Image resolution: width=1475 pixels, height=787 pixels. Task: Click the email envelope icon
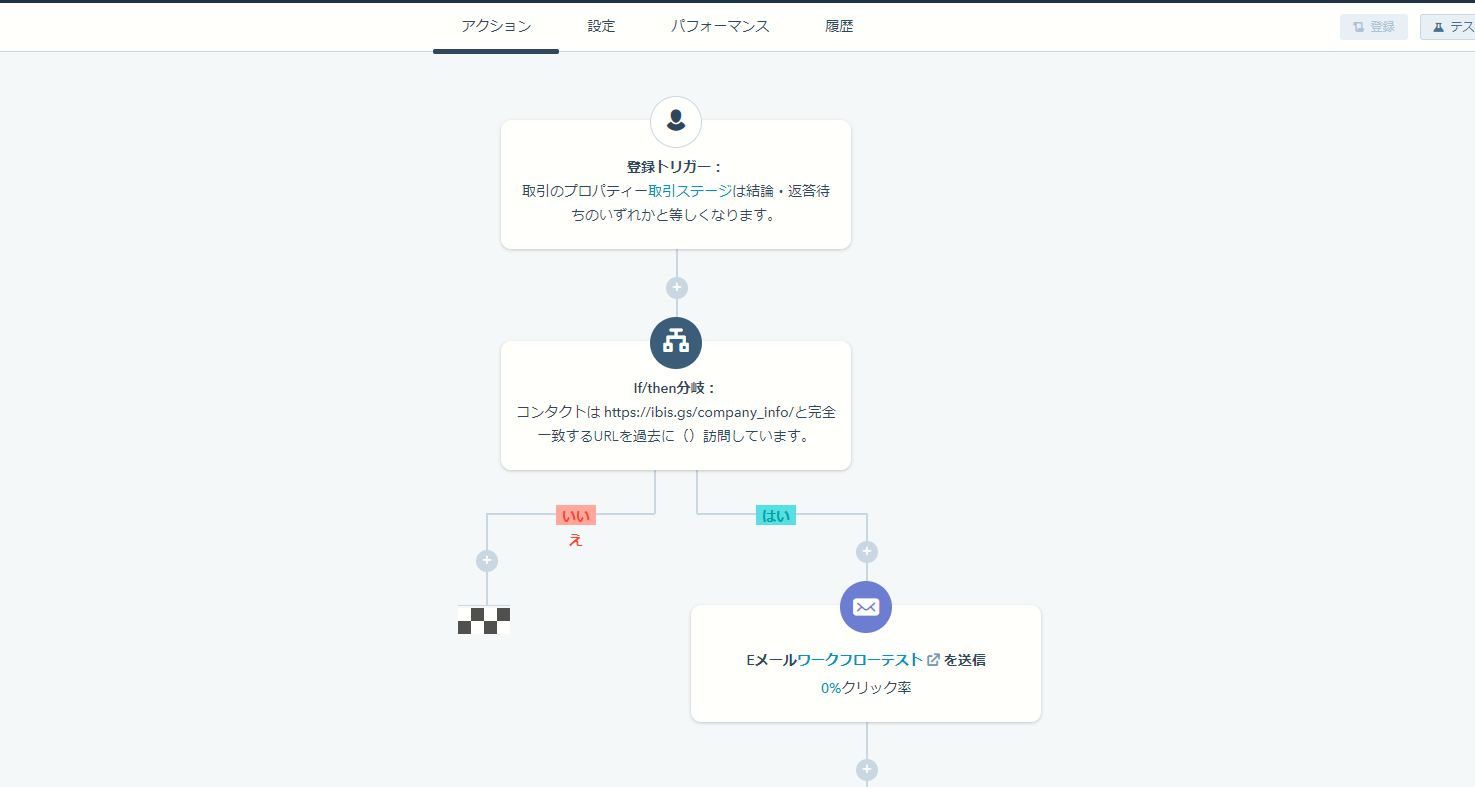click(866, 607)
